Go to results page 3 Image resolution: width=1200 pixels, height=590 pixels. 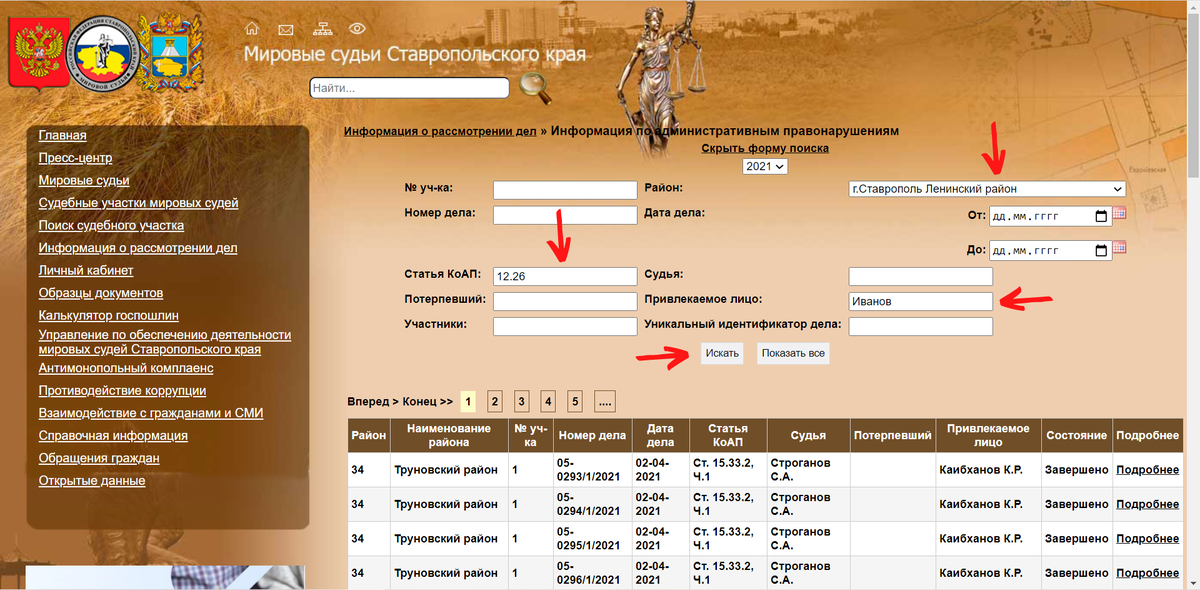point(521,401)
